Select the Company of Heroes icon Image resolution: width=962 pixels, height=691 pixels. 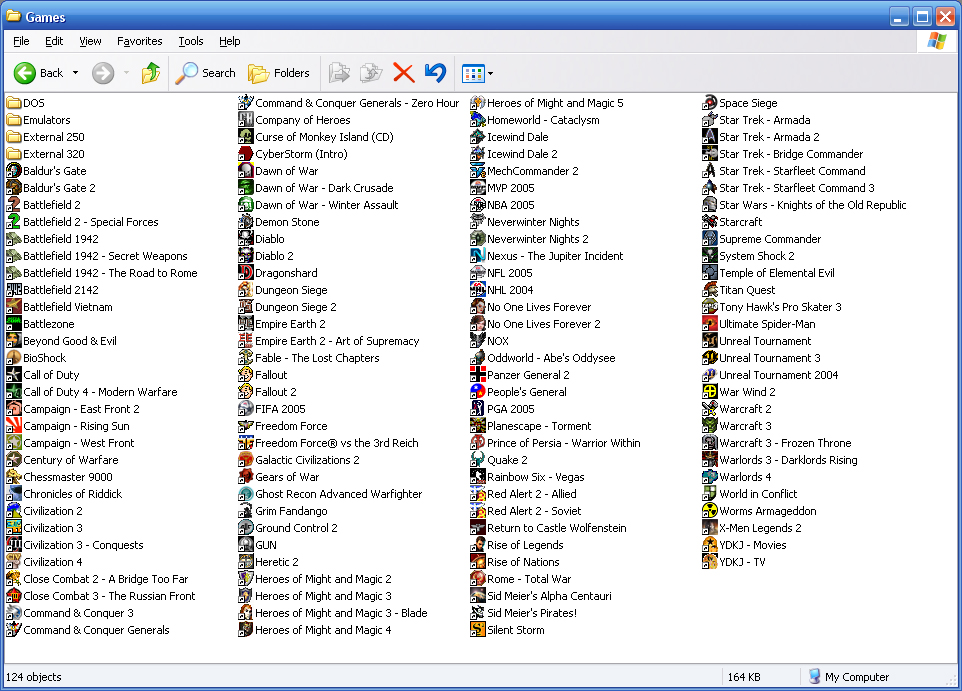pyautogui.click(x=246, y=120)
